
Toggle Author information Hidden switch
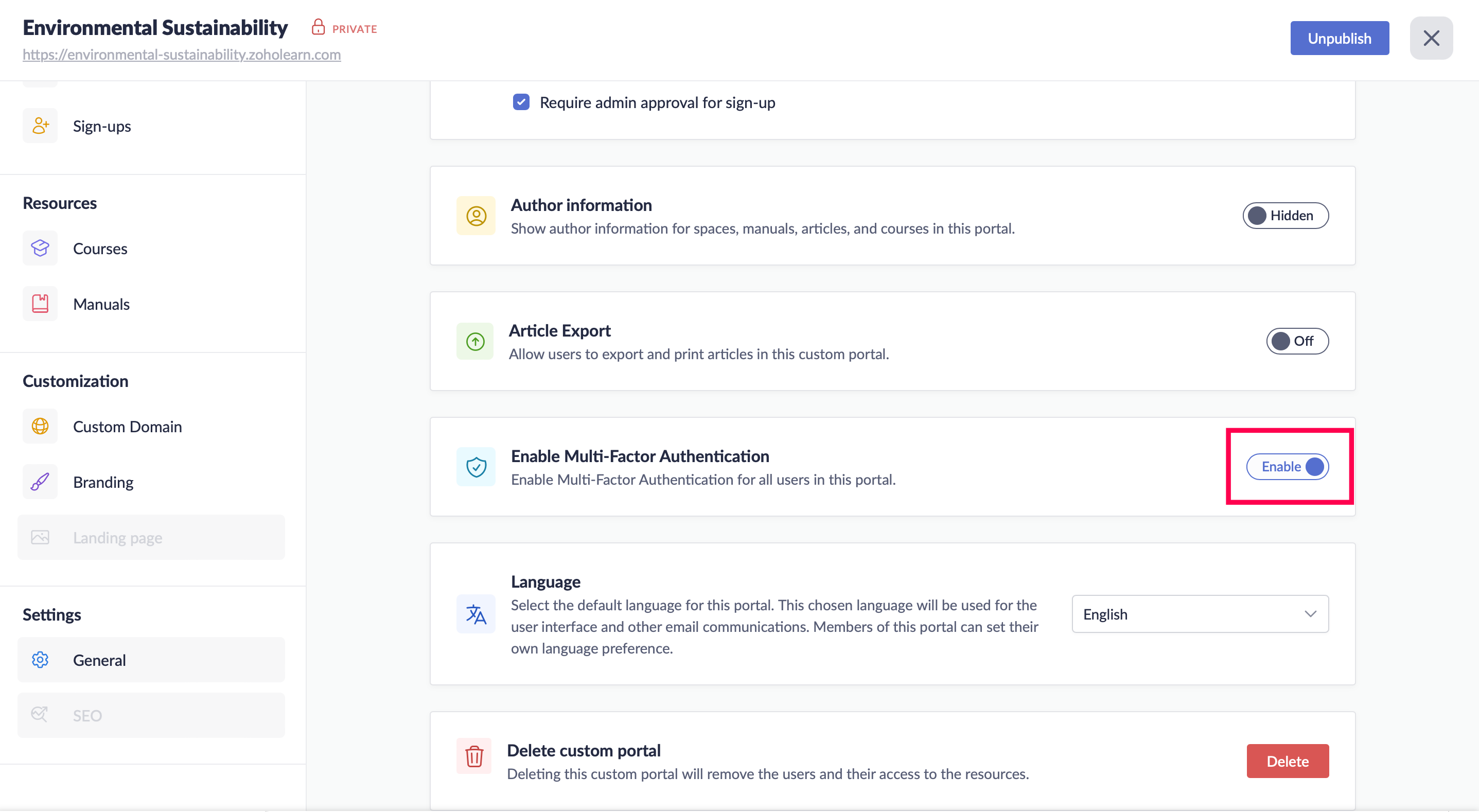[x=1285, y=215]
